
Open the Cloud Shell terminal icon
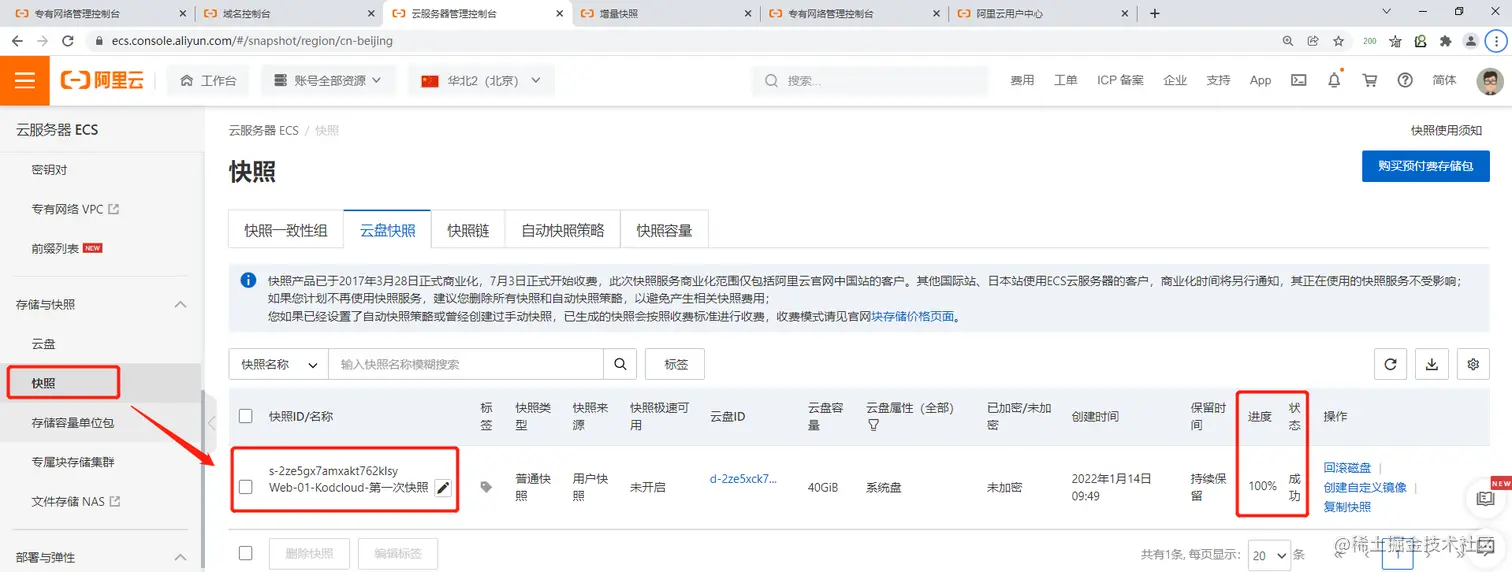(1298, 81)
